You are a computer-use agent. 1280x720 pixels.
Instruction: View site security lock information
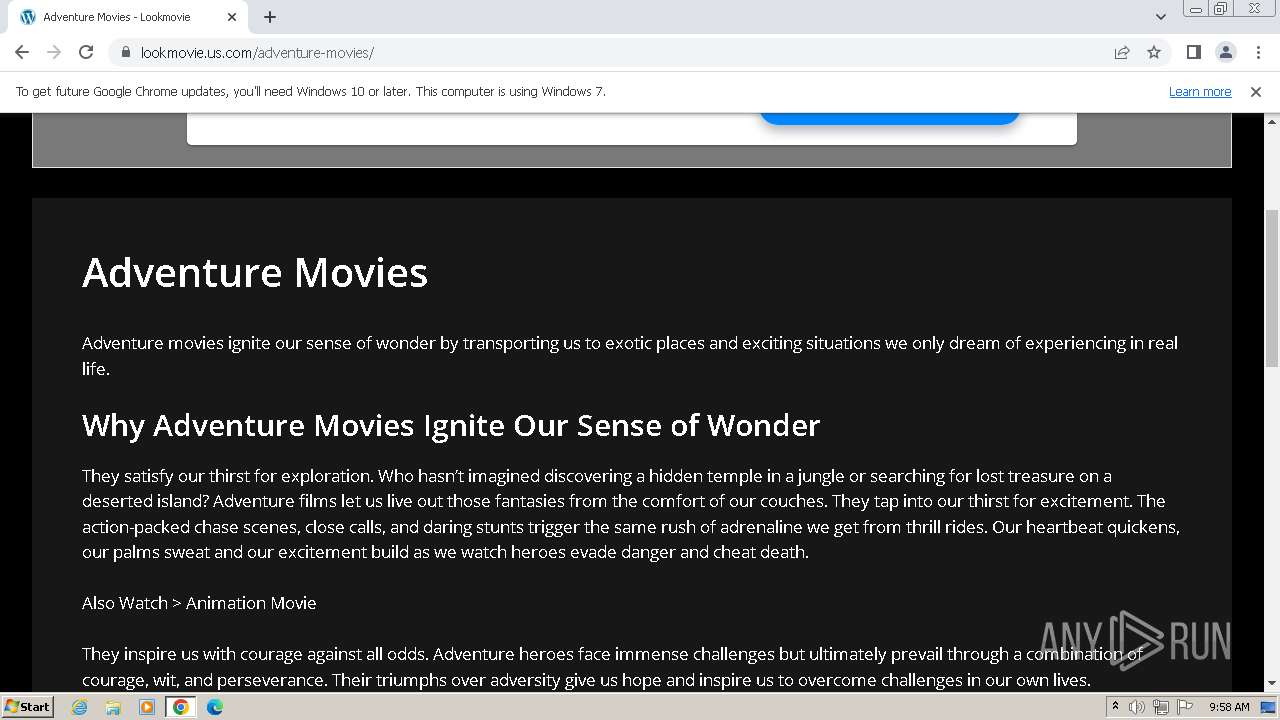pos(125,52)
